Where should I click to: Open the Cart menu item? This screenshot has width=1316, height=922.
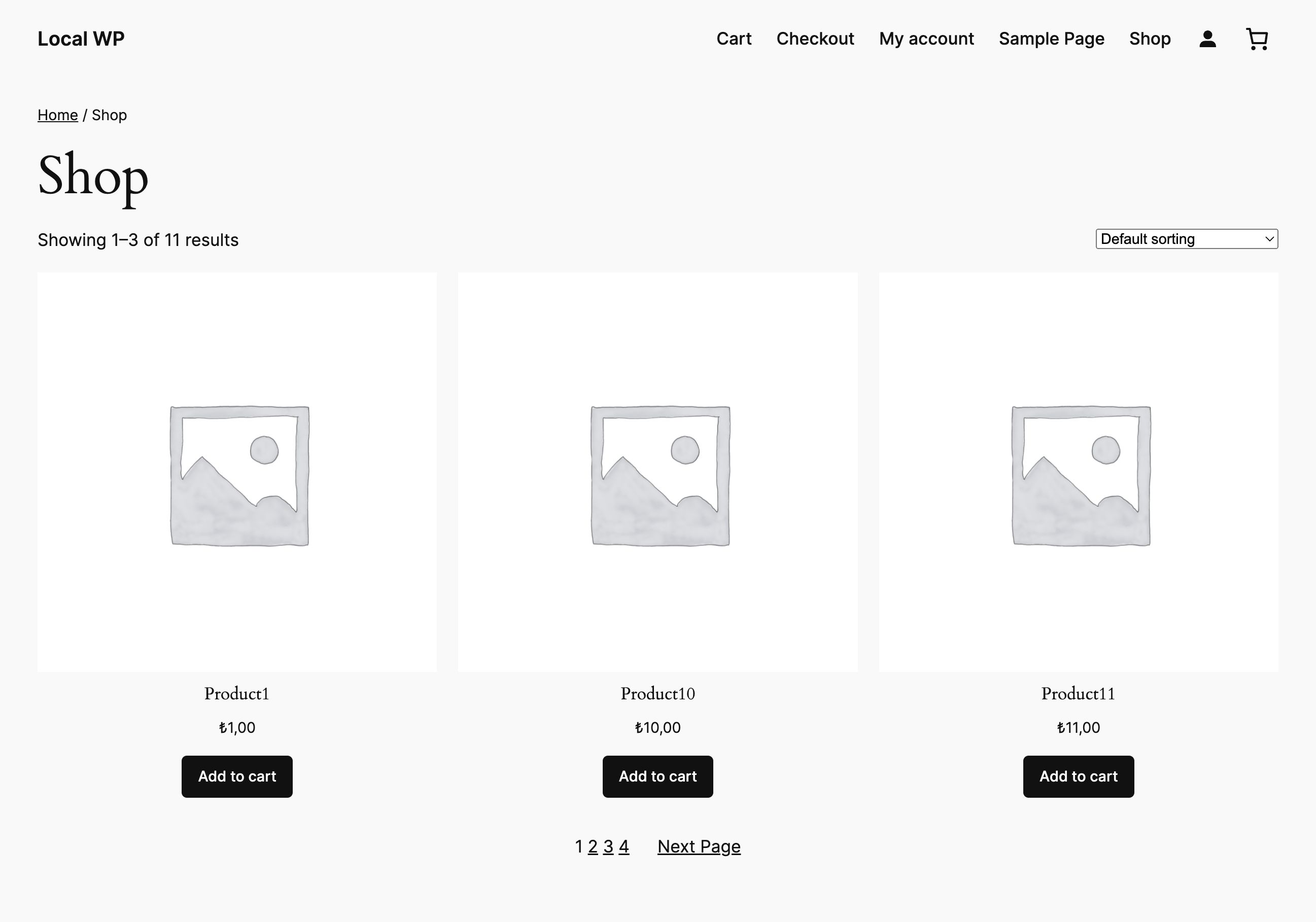pos(734,39)
